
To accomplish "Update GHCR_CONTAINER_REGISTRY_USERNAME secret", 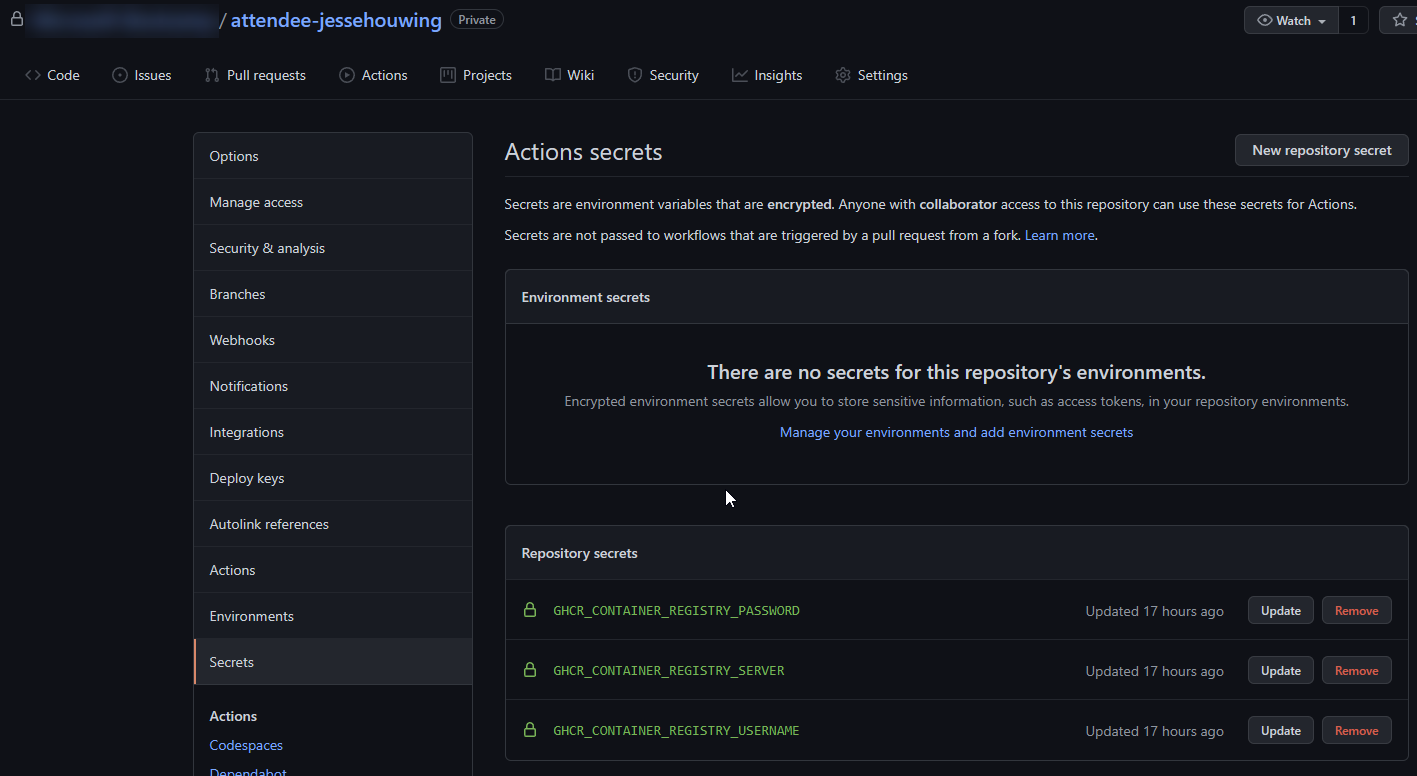I will pos(1280,730).
